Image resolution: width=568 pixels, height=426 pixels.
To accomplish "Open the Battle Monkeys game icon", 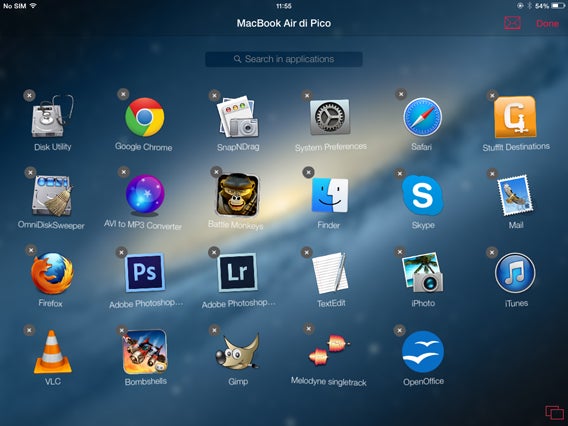I will (x=238, y=195).
